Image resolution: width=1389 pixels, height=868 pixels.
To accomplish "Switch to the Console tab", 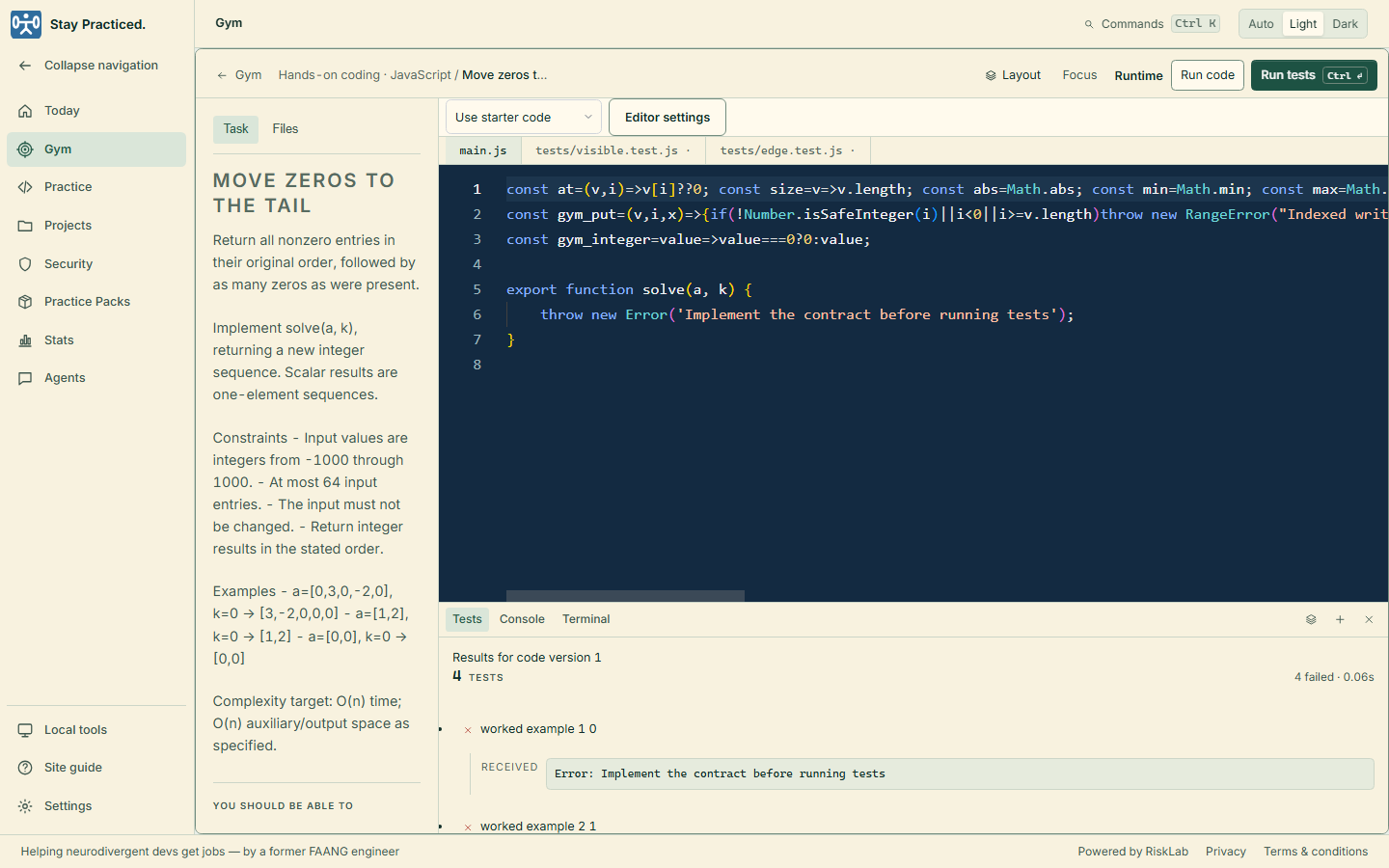I will coord(522,619).
